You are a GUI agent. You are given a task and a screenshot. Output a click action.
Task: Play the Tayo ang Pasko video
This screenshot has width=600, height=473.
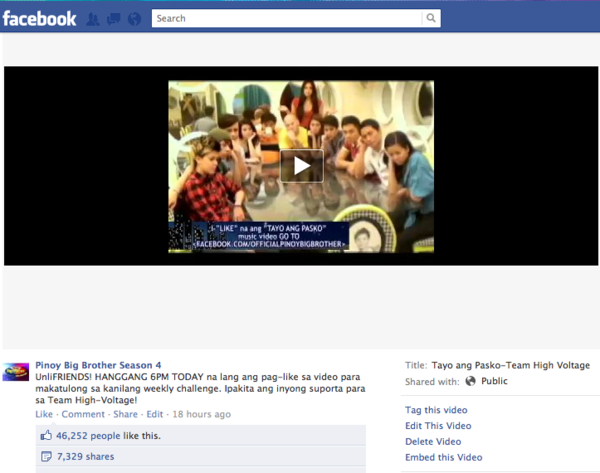[302, 166]
